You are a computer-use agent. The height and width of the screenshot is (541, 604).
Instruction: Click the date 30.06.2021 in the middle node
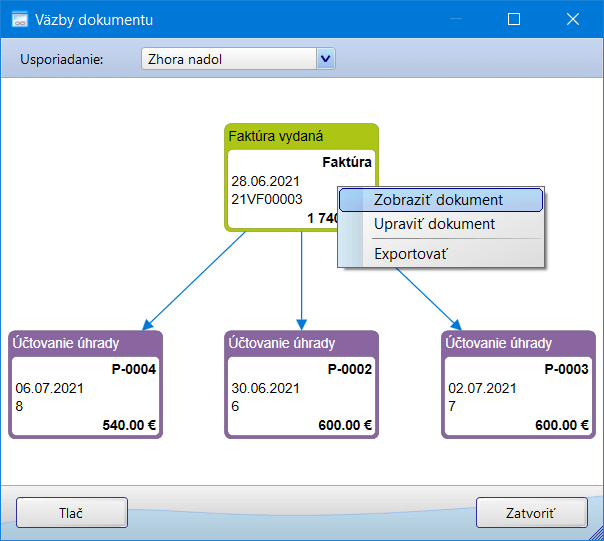265,388
